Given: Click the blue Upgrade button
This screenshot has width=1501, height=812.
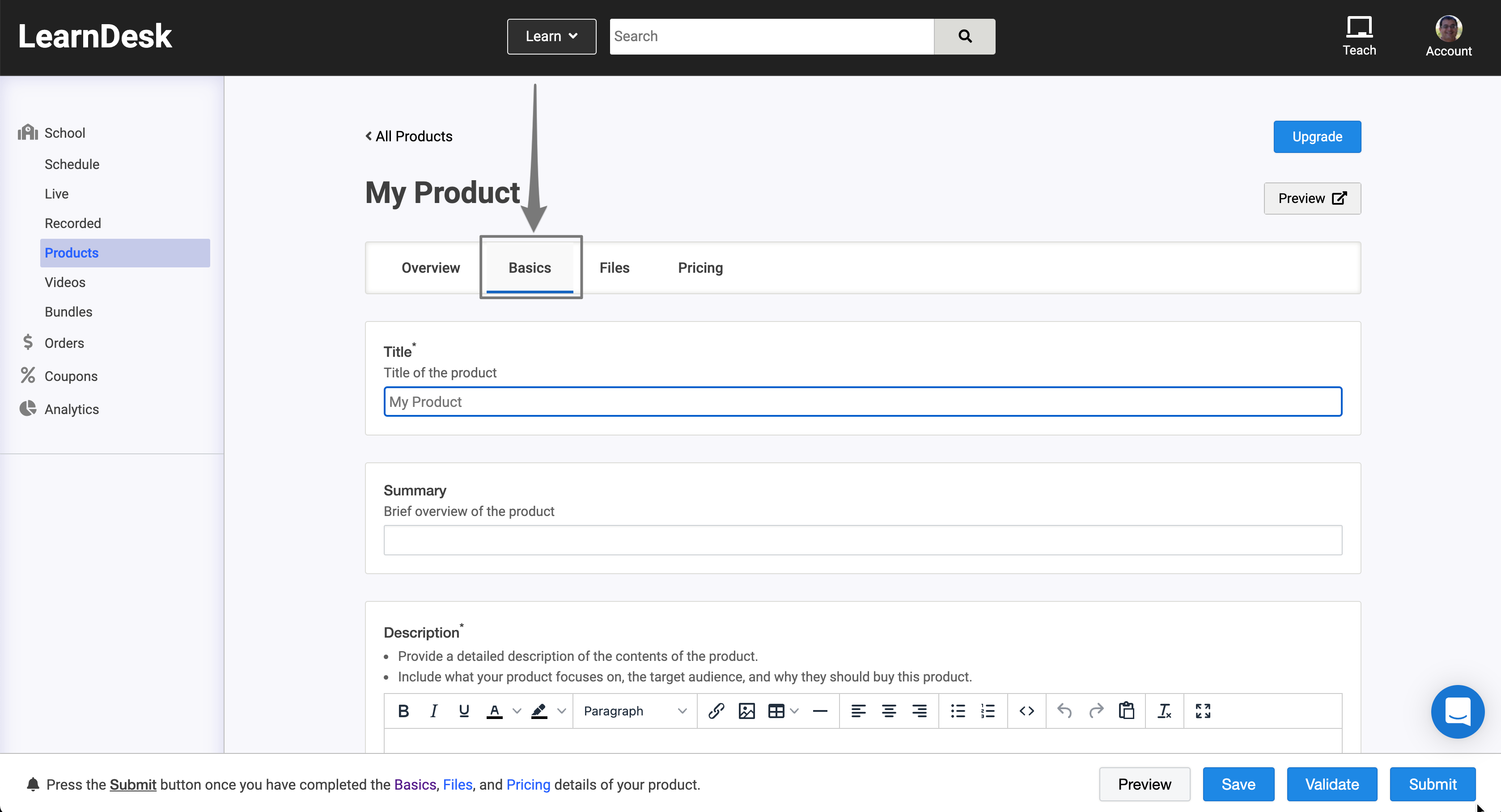Looking at the screenshot, I should click(1317, 137).
